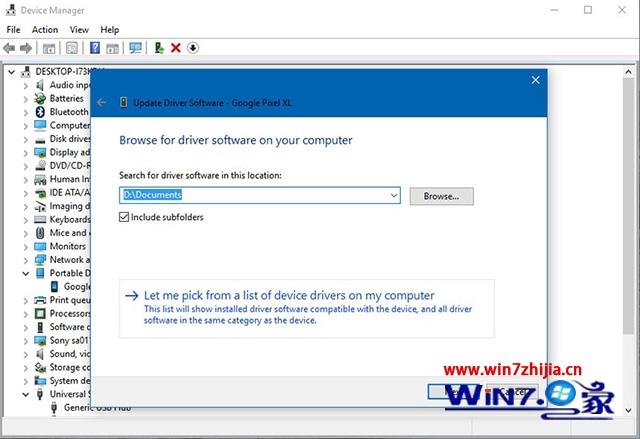This screenshot has width=640, height=439.
Task: Click the Universal Serial Bus icon
Action: (x=40, y=394)
